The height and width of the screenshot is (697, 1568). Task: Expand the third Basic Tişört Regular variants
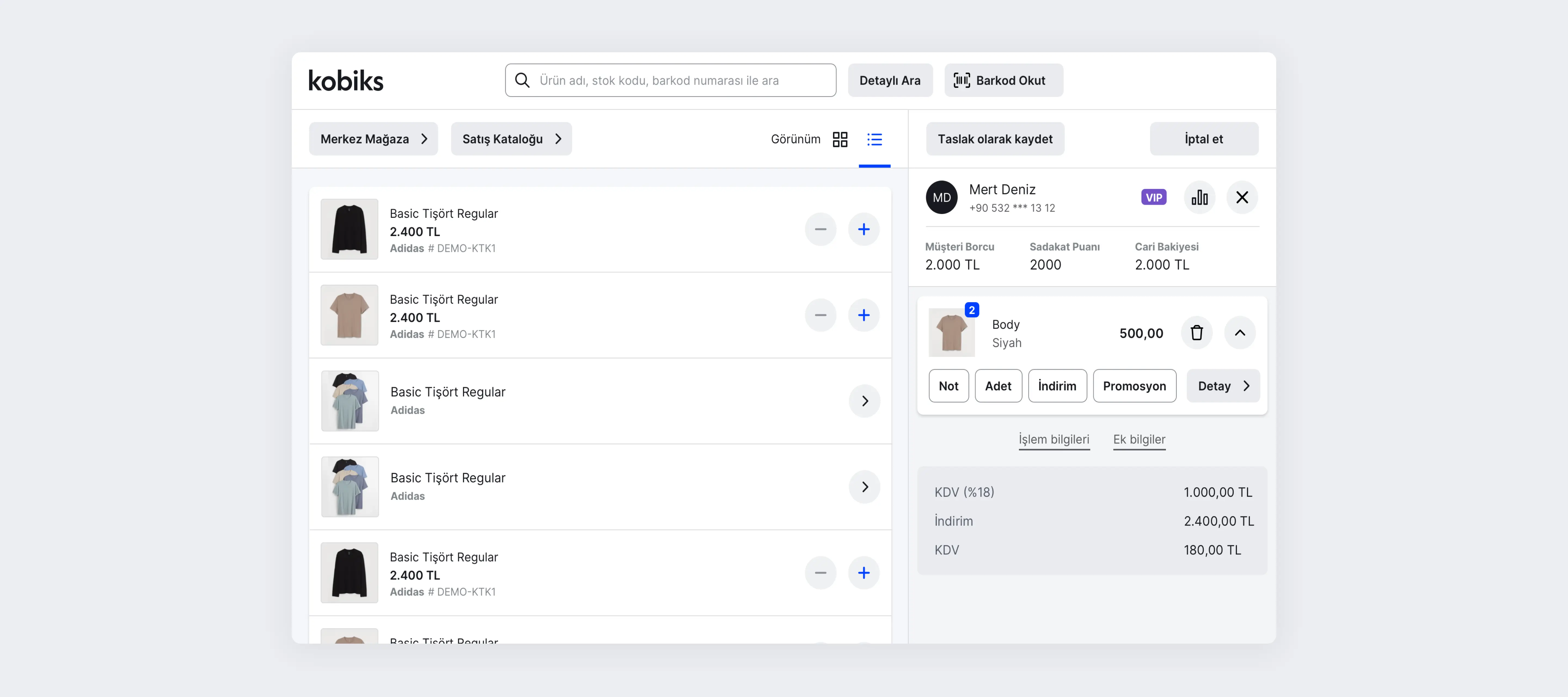(x=864, y=401)
